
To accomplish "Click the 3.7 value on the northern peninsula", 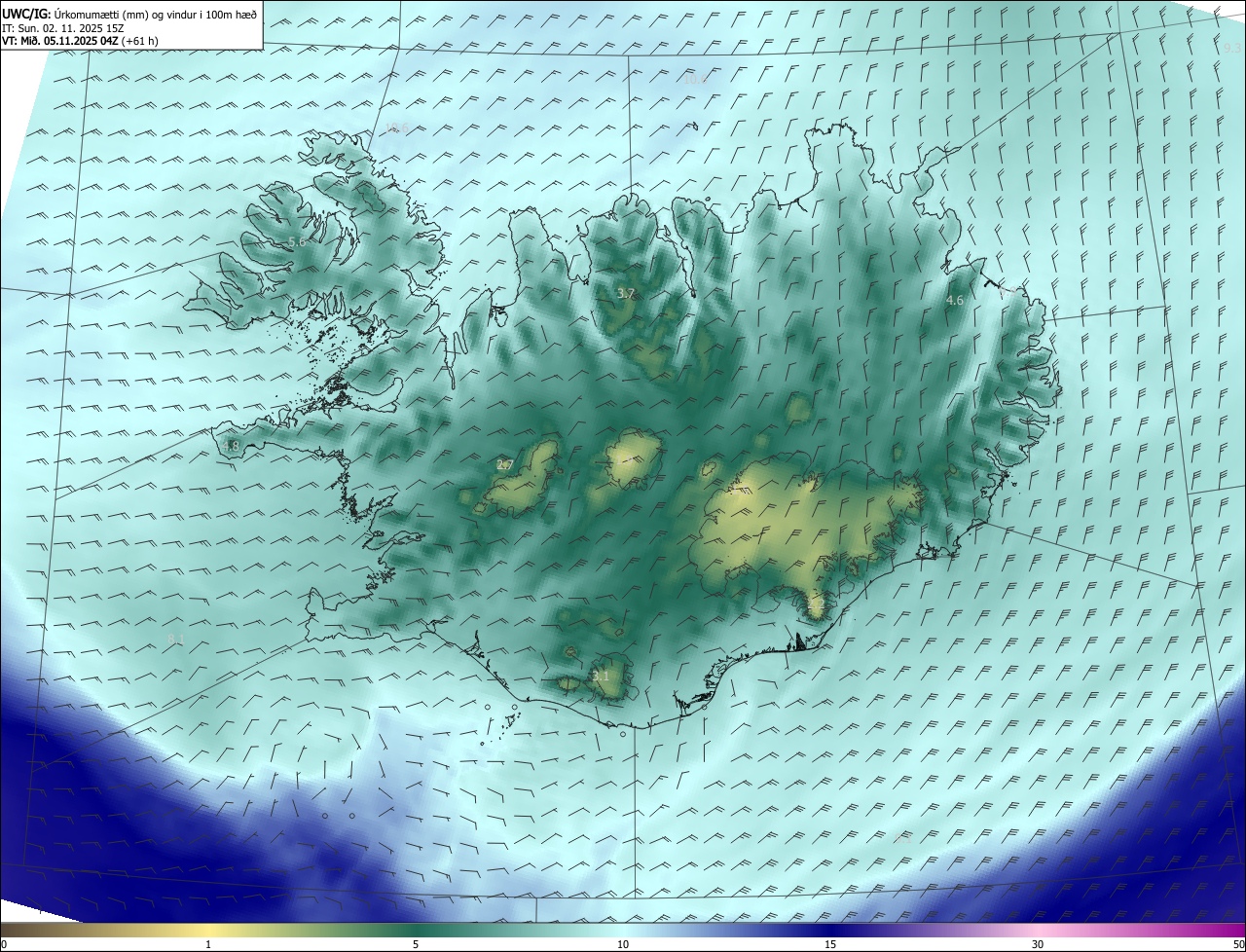I will (x=626, y=293).
